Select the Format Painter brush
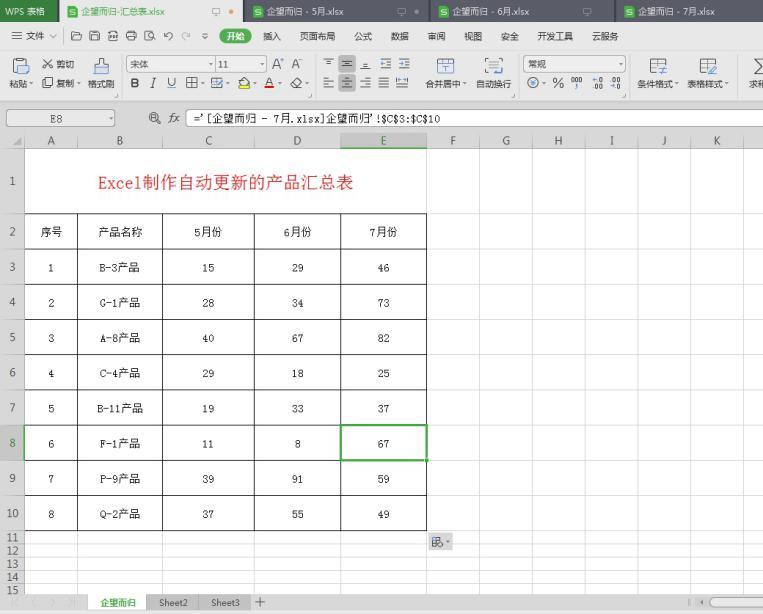This screenshot has width=763, height=614. tap(101, 66)
